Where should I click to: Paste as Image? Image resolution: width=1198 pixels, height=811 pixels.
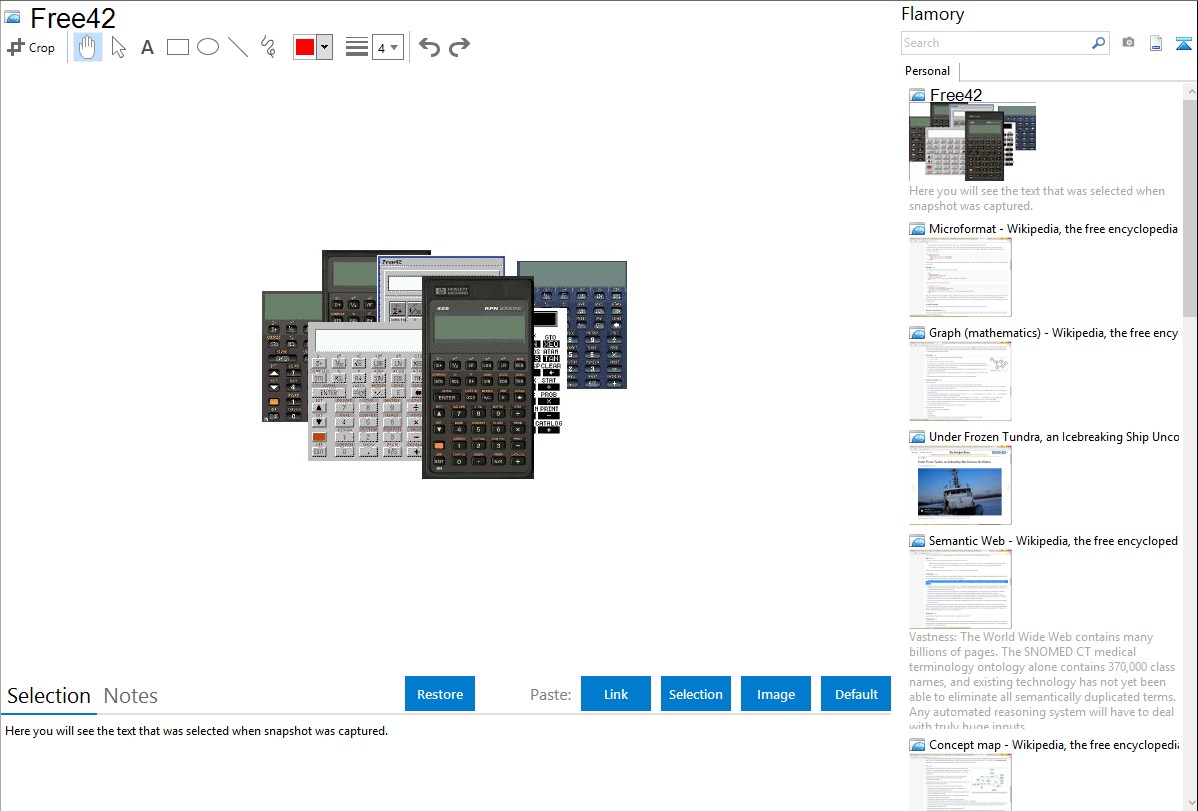pyautogui.click(x=776, y=694)
